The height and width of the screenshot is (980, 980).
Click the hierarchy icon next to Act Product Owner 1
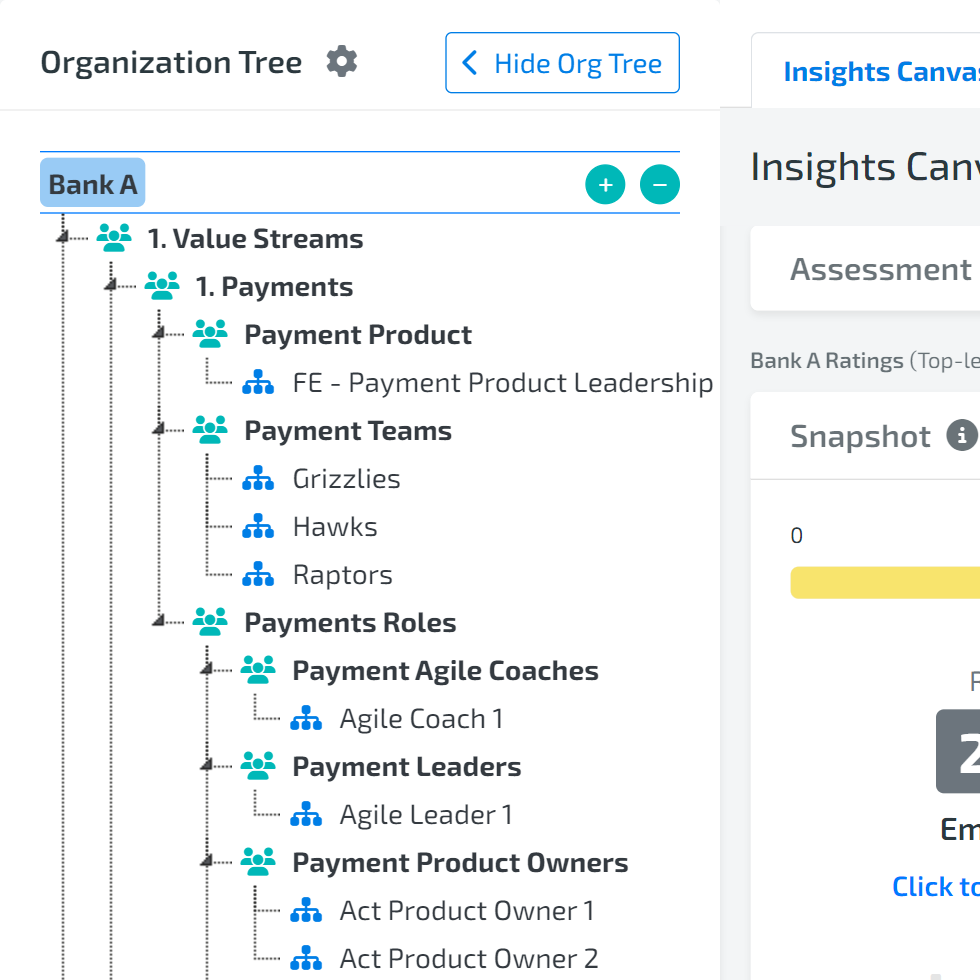pyautogui.click(x=306, y=910)
